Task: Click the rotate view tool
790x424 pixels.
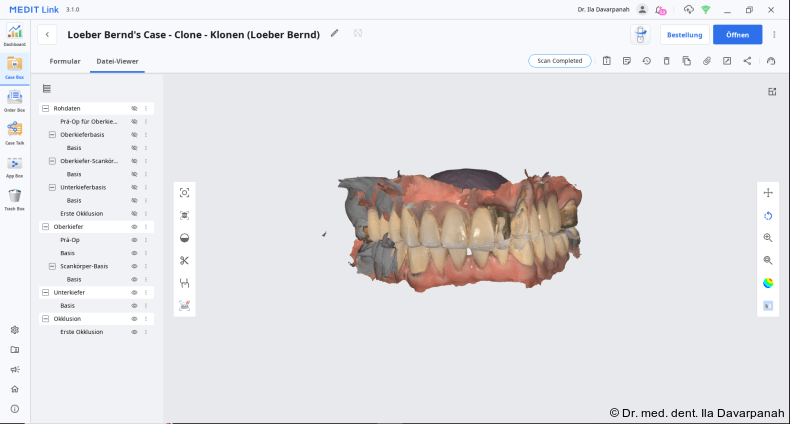Action: pos(768,215)
